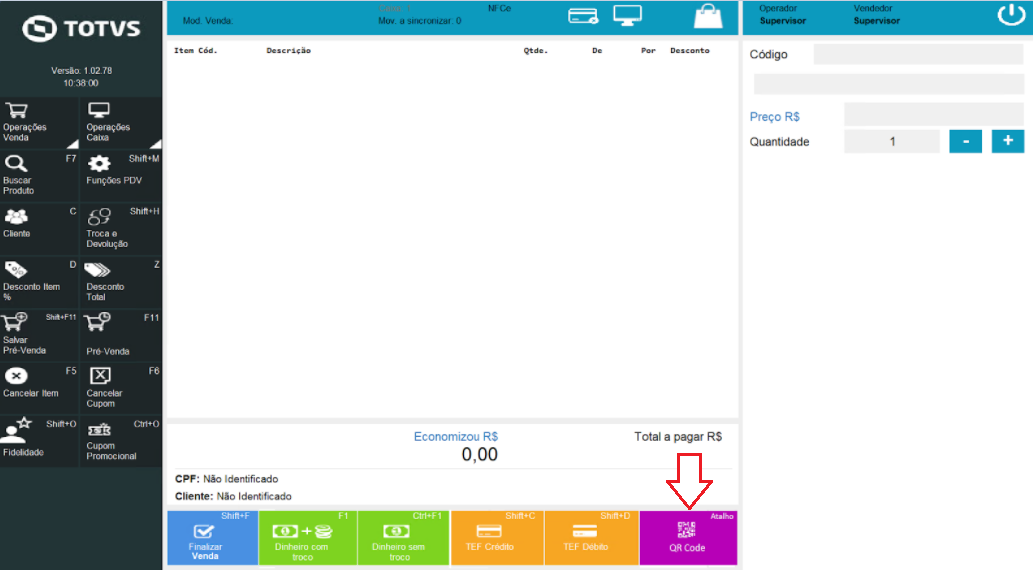The image size is (1033, 570).
Task: Open Troca e Devolução
Action: [x=121, y=229]
